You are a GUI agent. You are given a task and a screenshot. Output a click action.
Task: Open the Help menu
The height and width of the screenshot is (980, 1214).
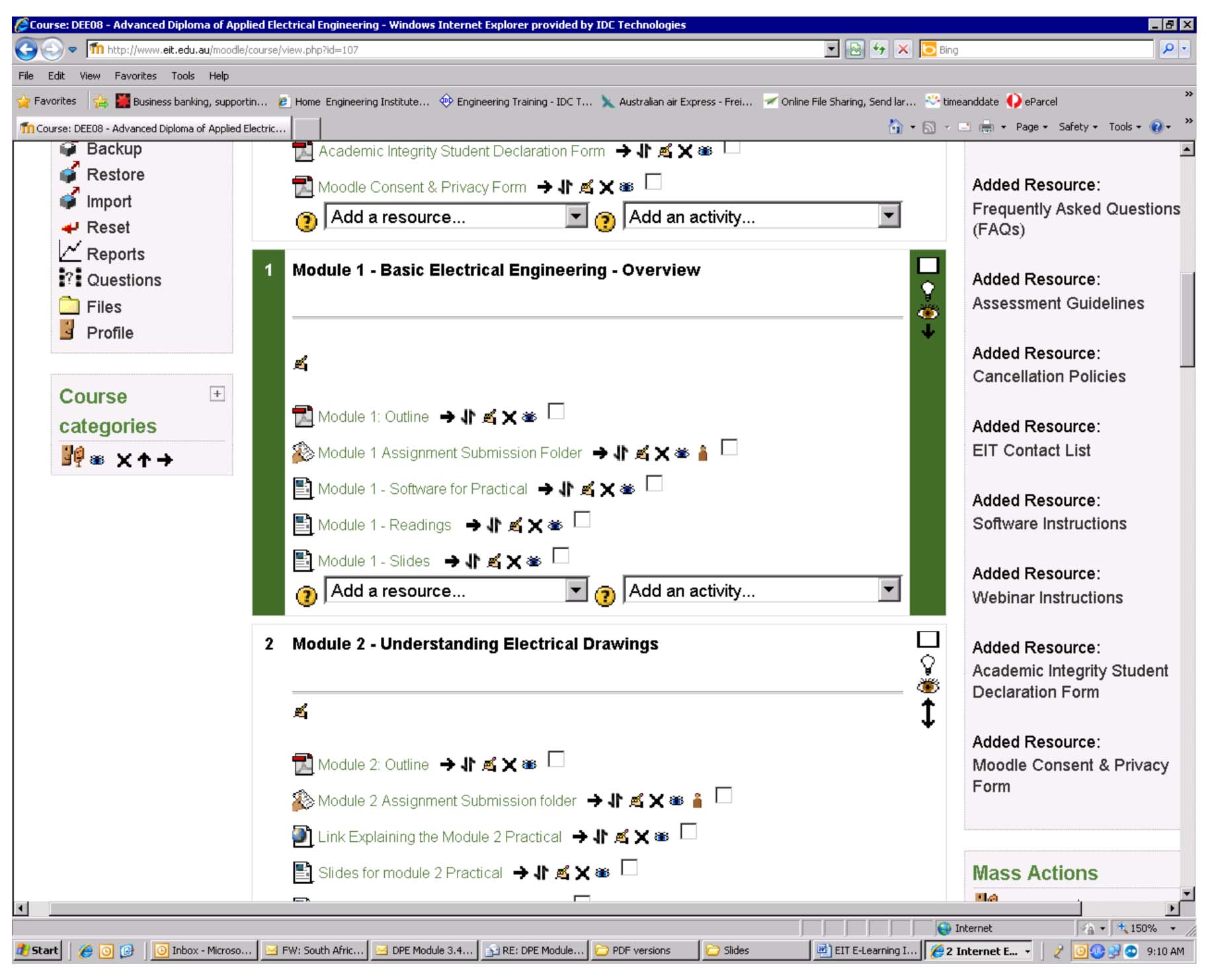tap(219, 76)
